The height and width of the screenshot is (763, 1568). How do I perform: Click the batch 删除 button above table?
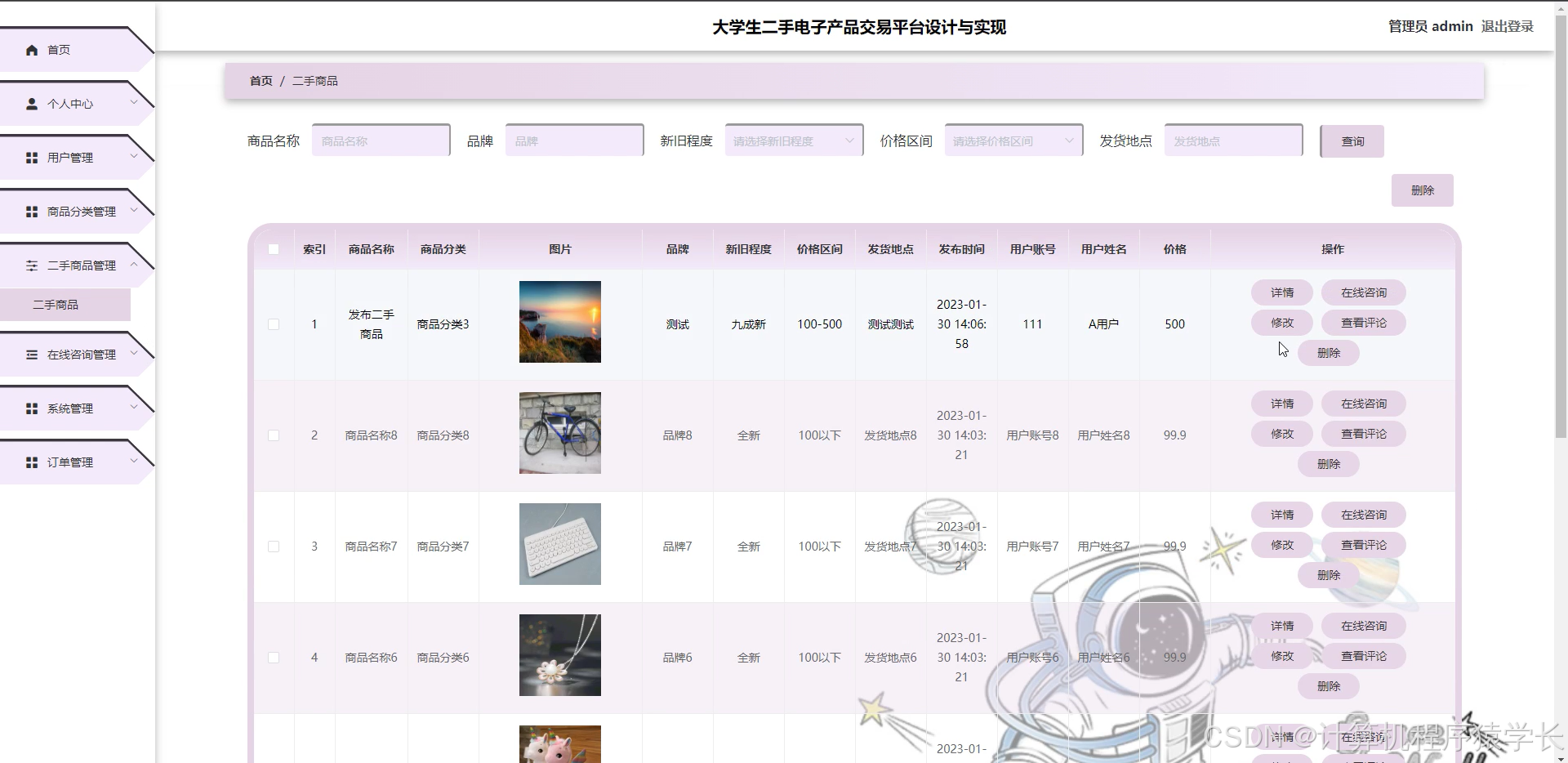click(x=1423, y=190)
